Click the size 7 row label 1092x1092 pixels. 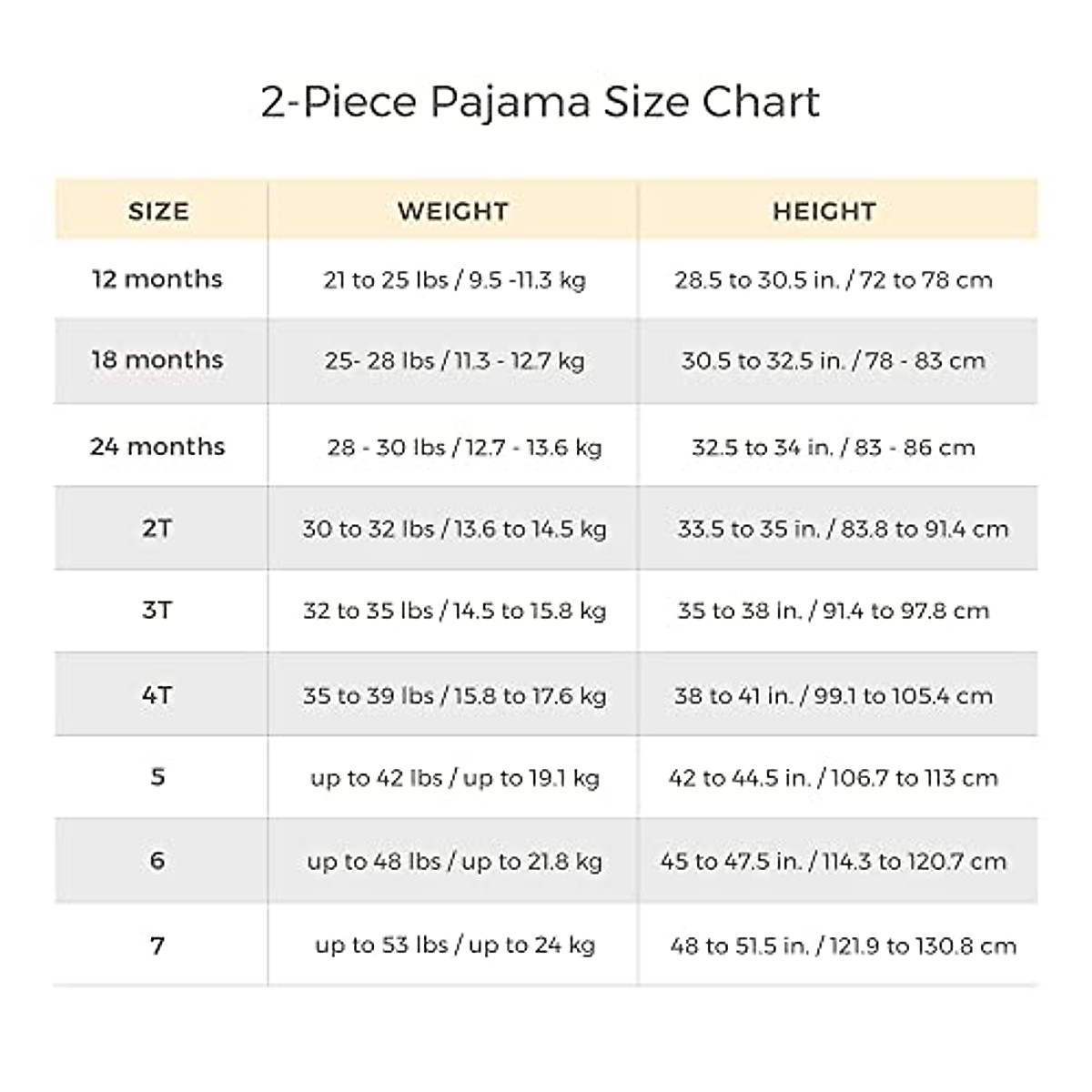(157, 945)
